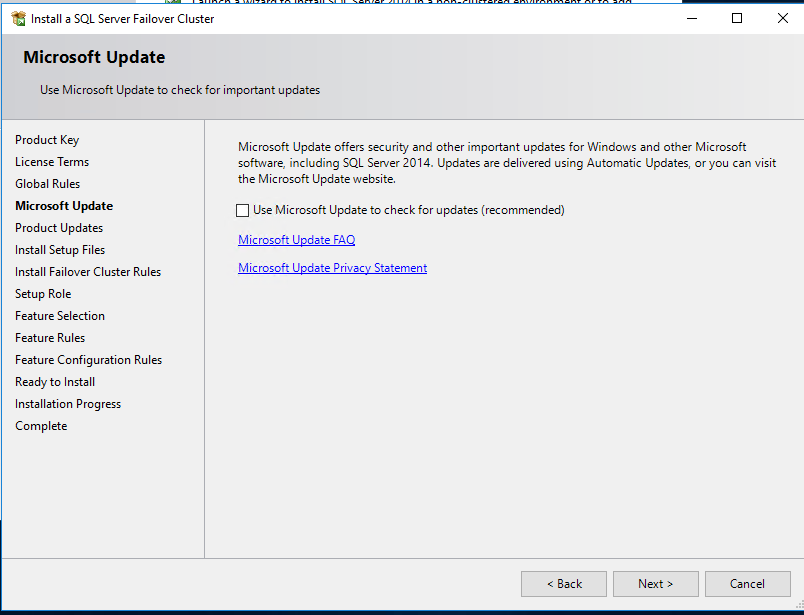Select Install Failover Cluster Rules step

point(88,272)
